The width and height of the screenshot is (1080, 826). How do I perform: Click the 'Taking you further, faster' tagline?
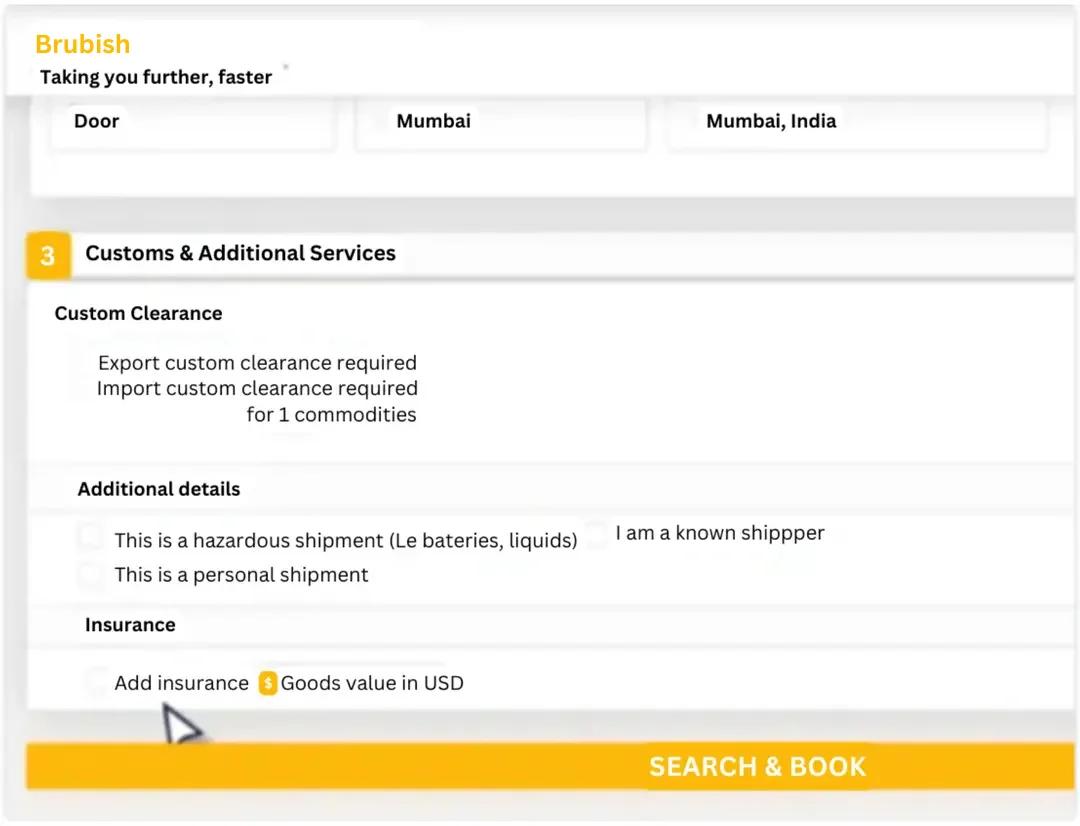click(x=155, y=77)
